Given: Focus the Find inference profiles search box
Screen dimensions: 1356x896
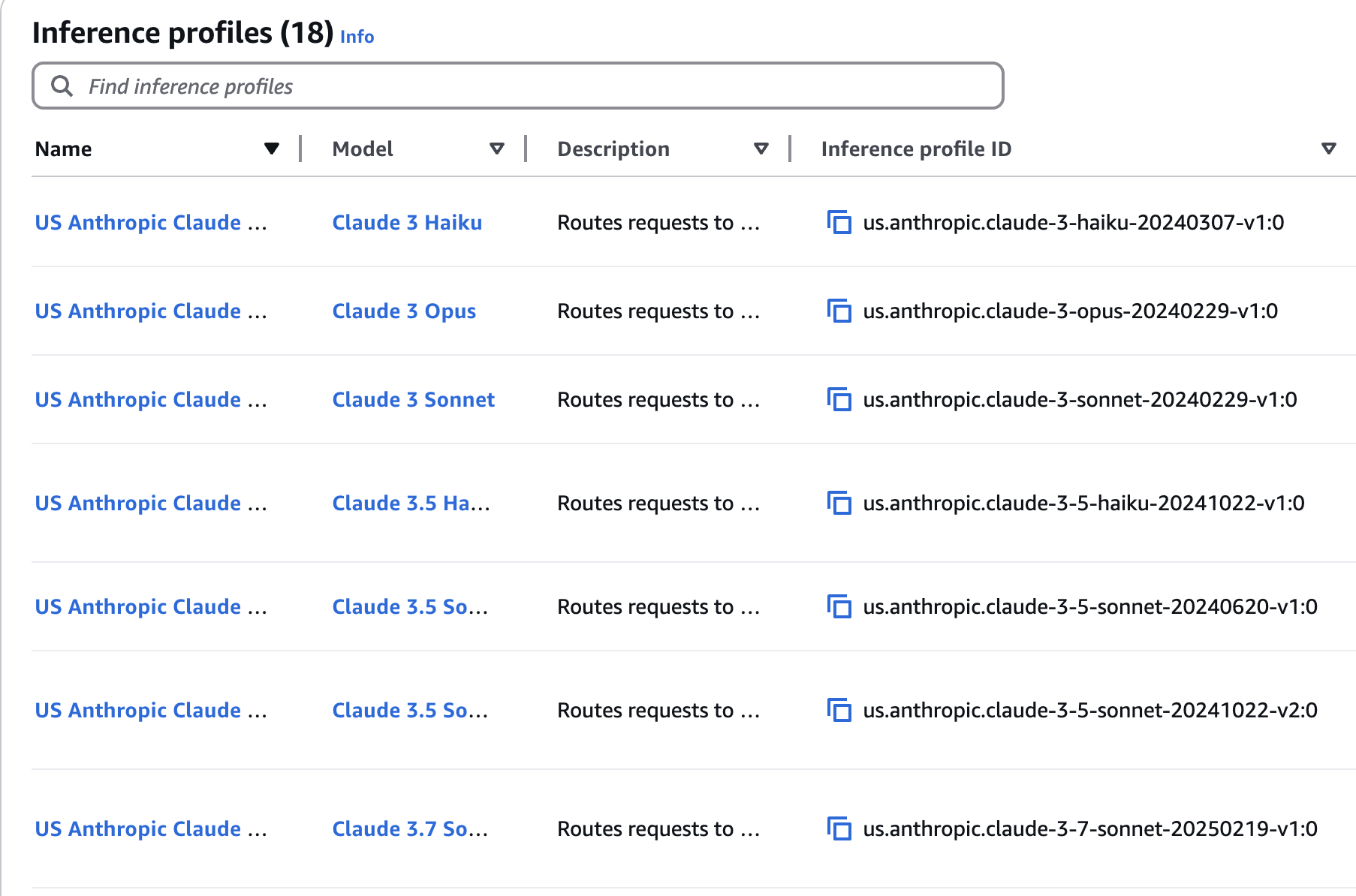Looking at the screenshot, I should pyautogui.click(x=518, y=86).
